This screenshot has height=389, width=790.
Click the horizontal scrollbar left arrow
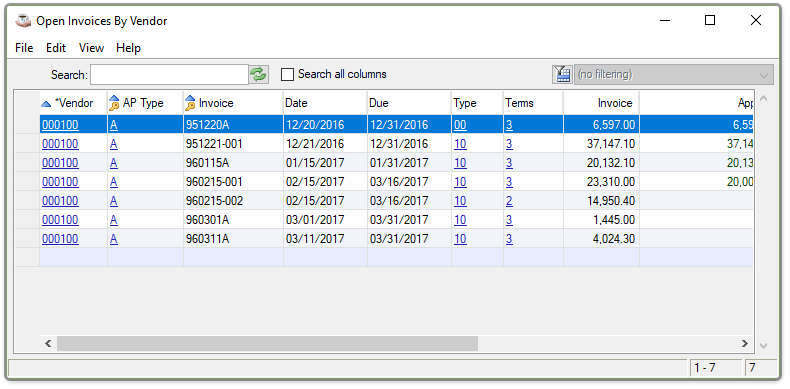pyautogui.click(x=48, y=344)
